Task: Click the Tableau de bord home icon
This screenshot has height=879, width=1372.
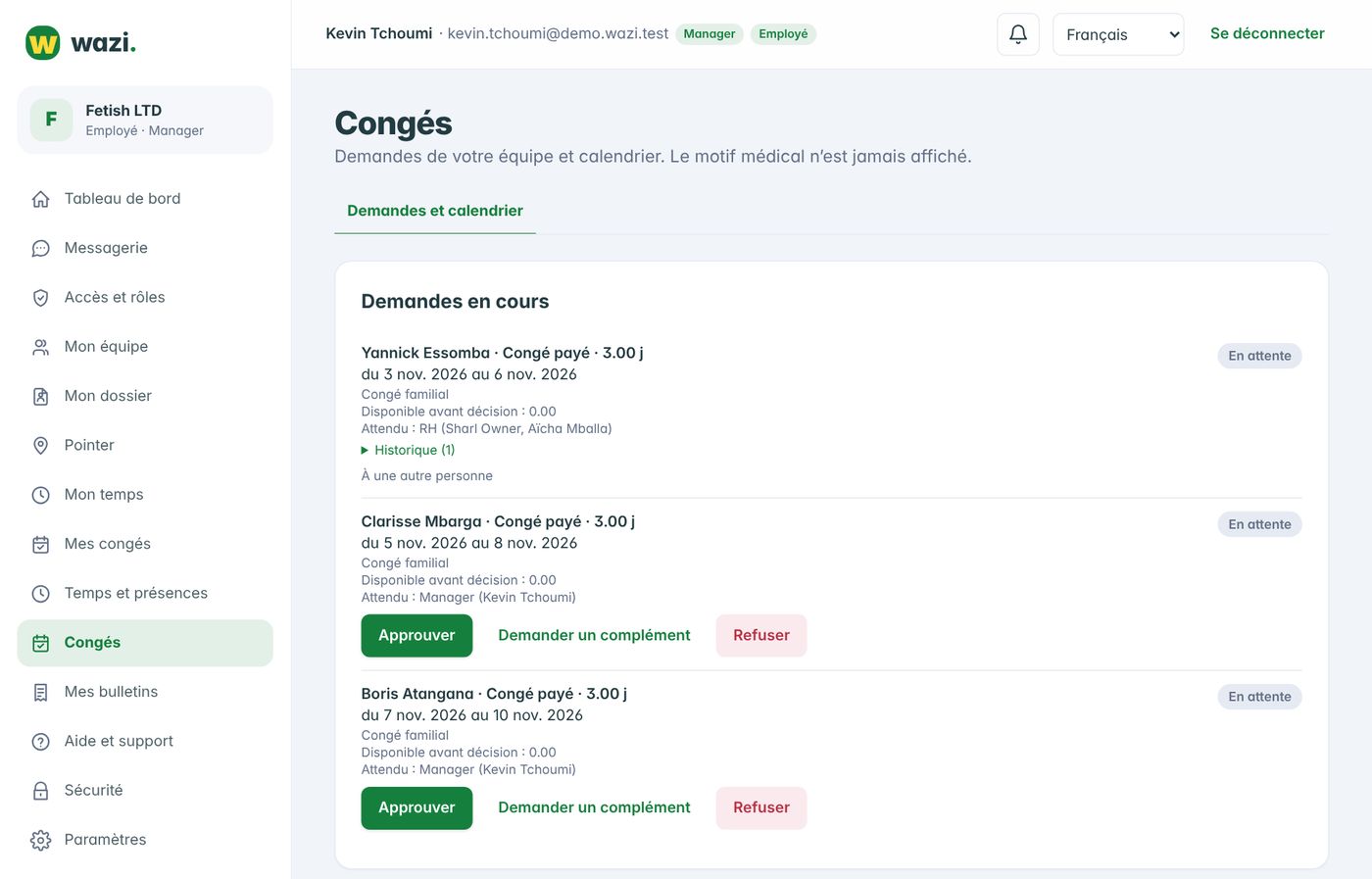Action: point(40,199)
